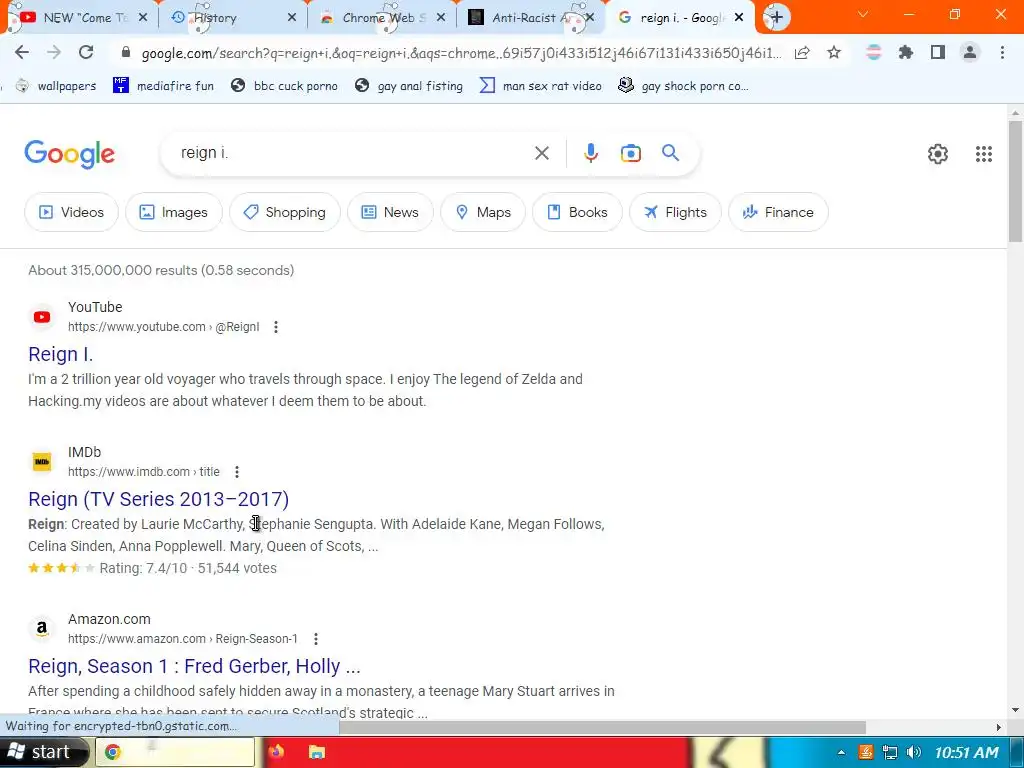Filter results by Images
1024x768 pixels.
(174, 212)
